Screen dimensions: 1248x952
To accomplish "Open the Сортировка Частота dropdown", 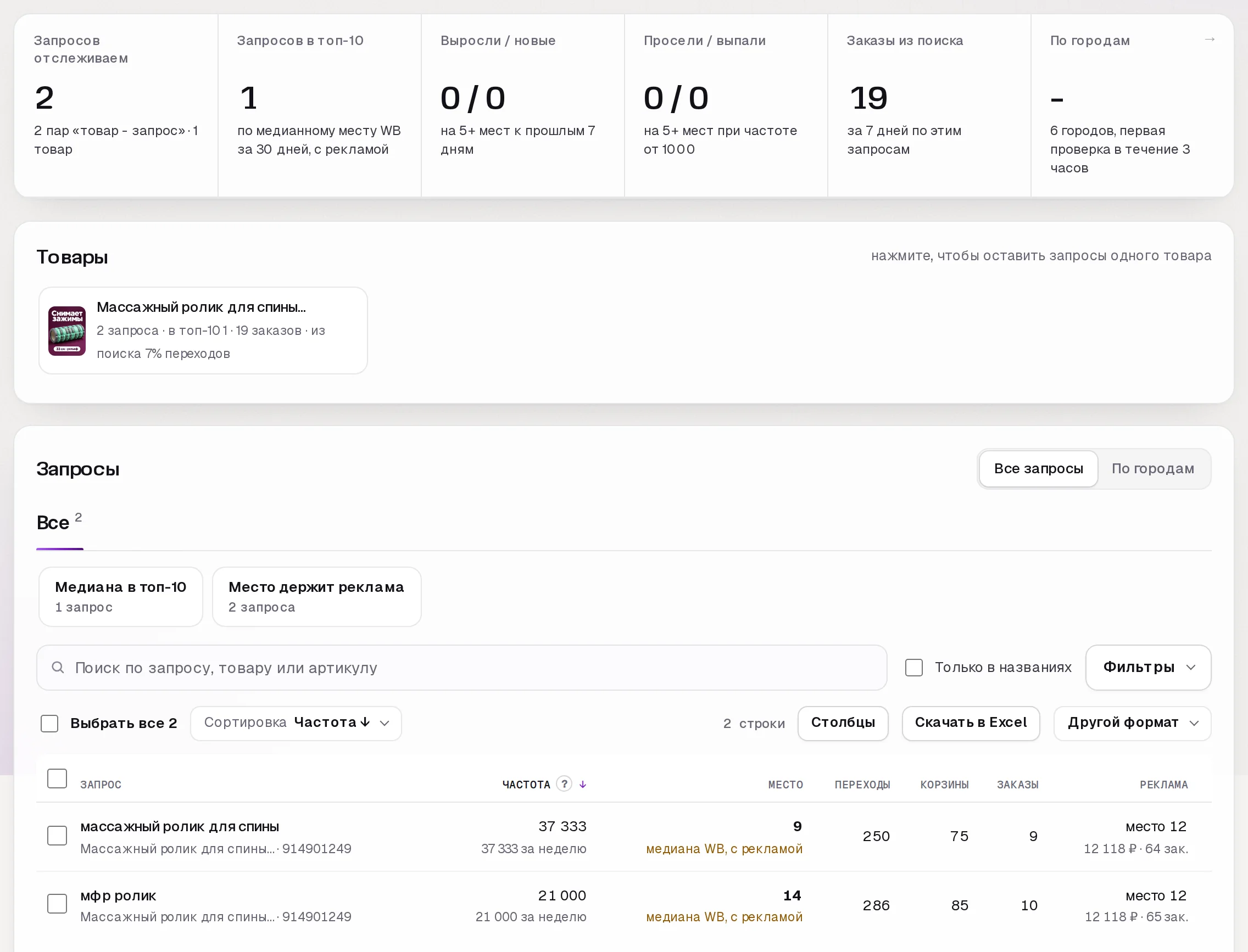I will pyautogui.click(x=296, y=723).
